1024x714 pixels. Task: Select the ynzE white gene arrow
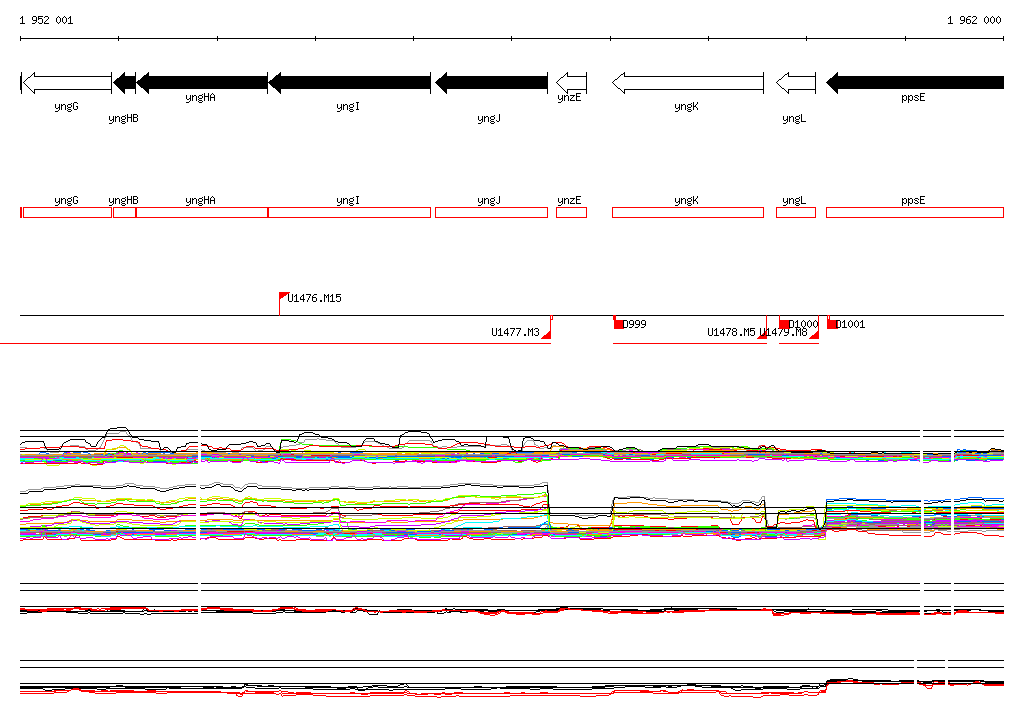coord(571,82)
